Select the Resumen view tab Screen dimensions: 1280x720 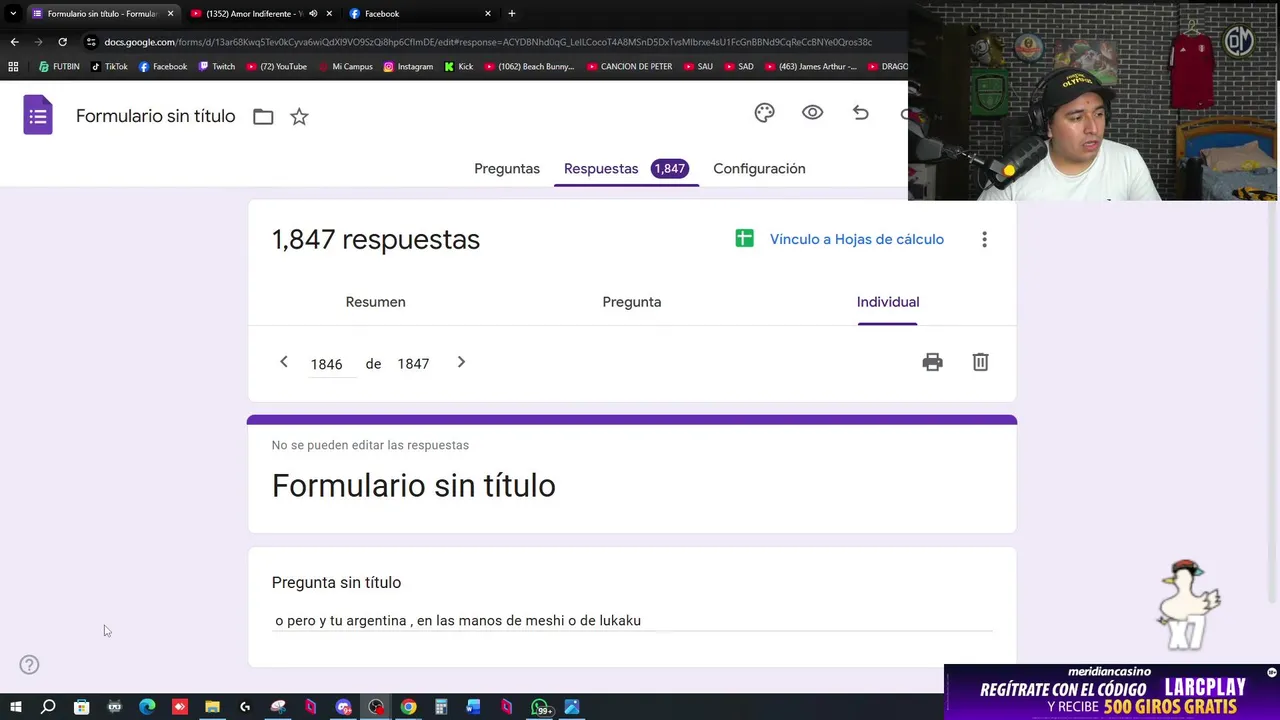point(375,302)
